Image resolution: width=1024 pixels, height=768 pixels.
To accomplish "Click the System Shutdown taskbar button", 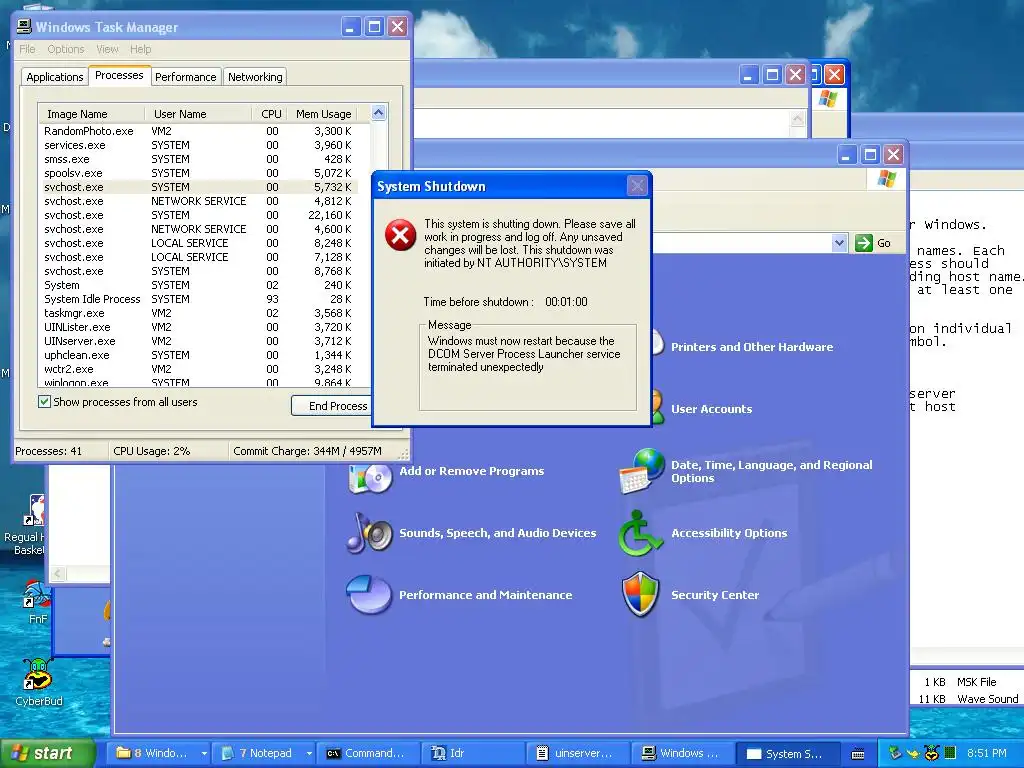I will (x=788, y=753).
